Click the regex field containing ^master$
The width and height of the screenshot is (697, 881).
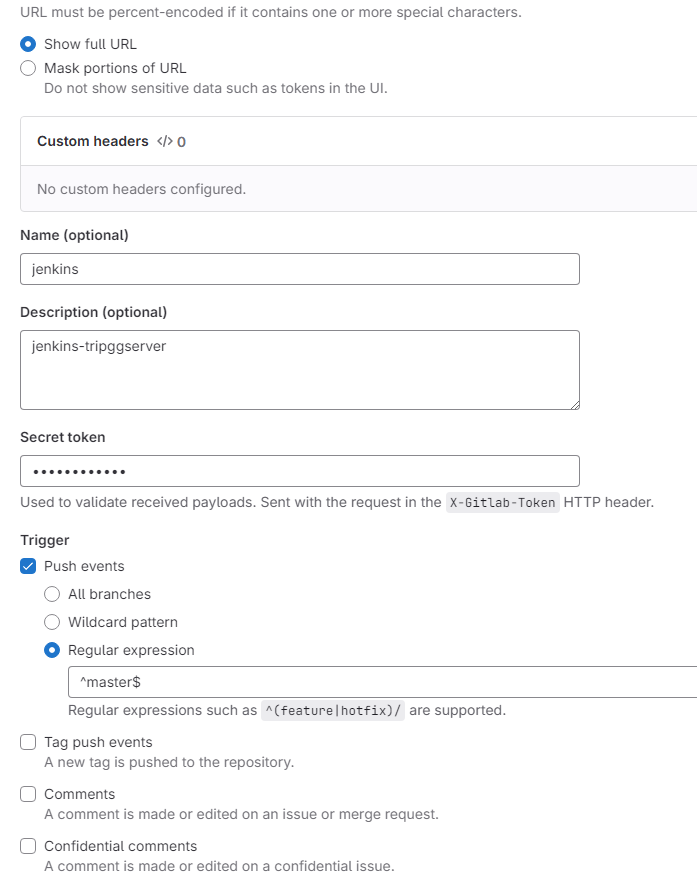[x=382, y=682]
